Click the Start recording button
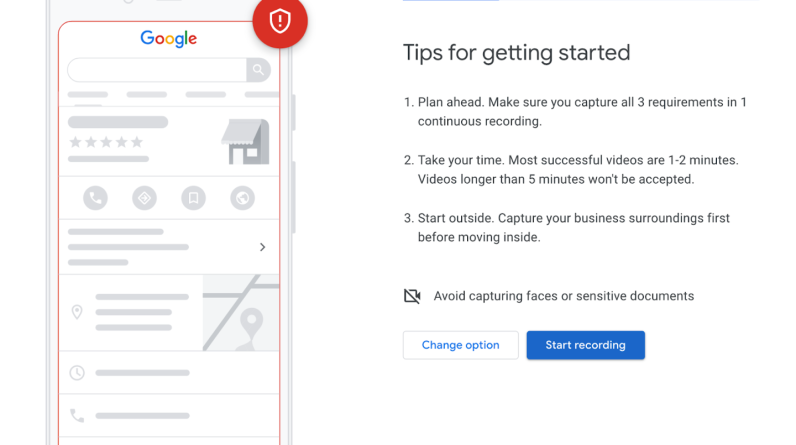This screenshot has width=796, height=445. [585, 345]
